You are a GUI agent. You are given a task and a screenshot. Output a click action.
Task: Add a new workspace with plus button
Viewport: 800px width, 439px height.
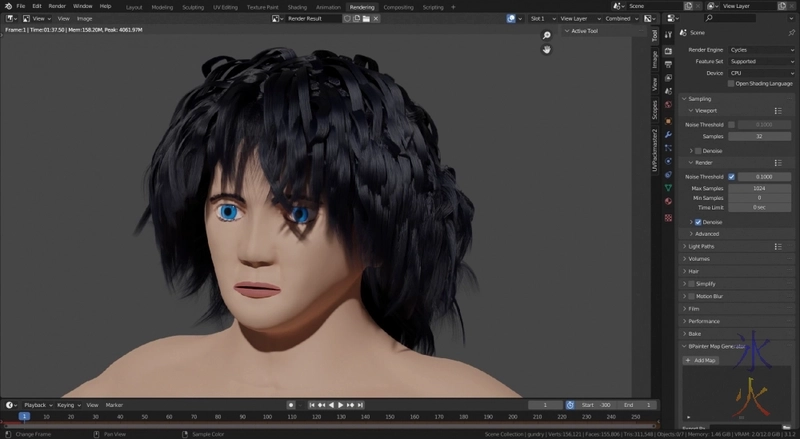click(453, 7)
